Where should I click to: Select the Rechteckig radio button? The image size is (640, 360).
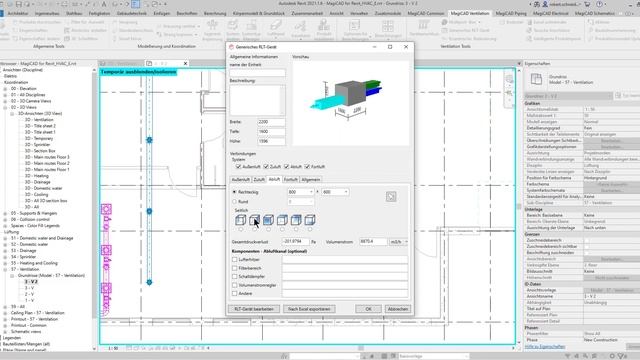coord(234,192)
